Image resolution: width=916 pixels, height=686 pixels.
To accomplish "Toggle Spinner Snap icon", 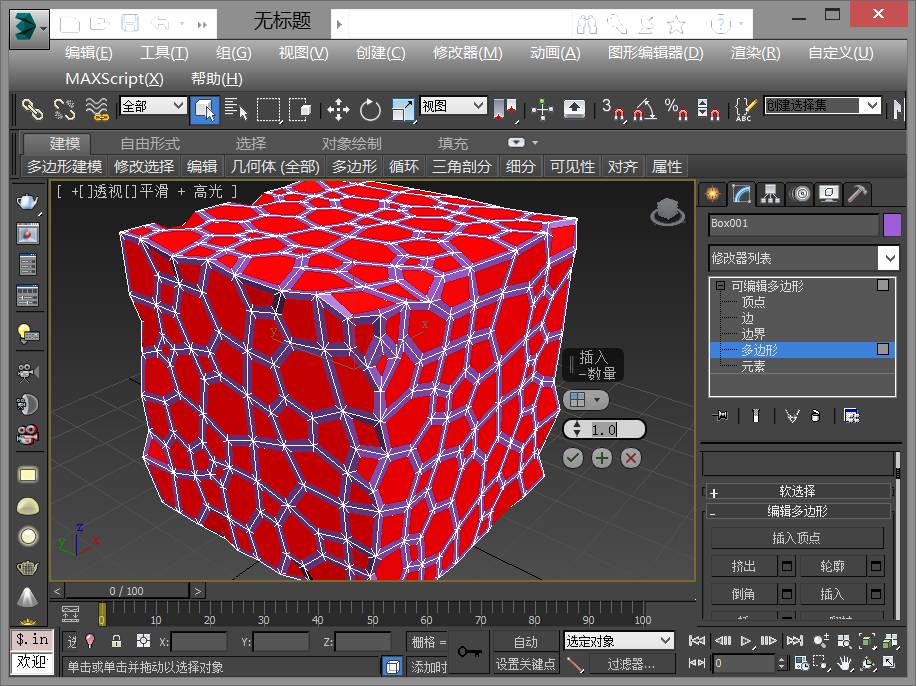I will point(708,109).
